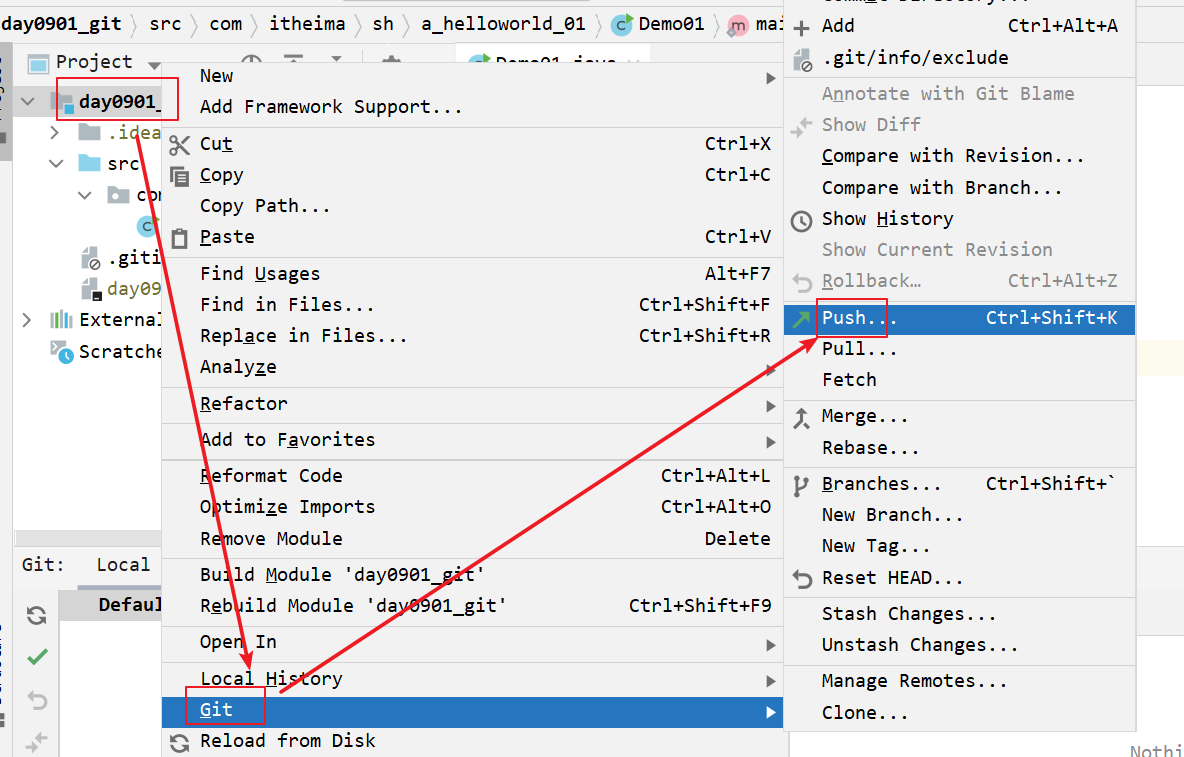Click a_helloworld_01 in the breadcrumb path
This screenshot has height=757, width=1184.
pyautogui.click(x=502, y=23)
